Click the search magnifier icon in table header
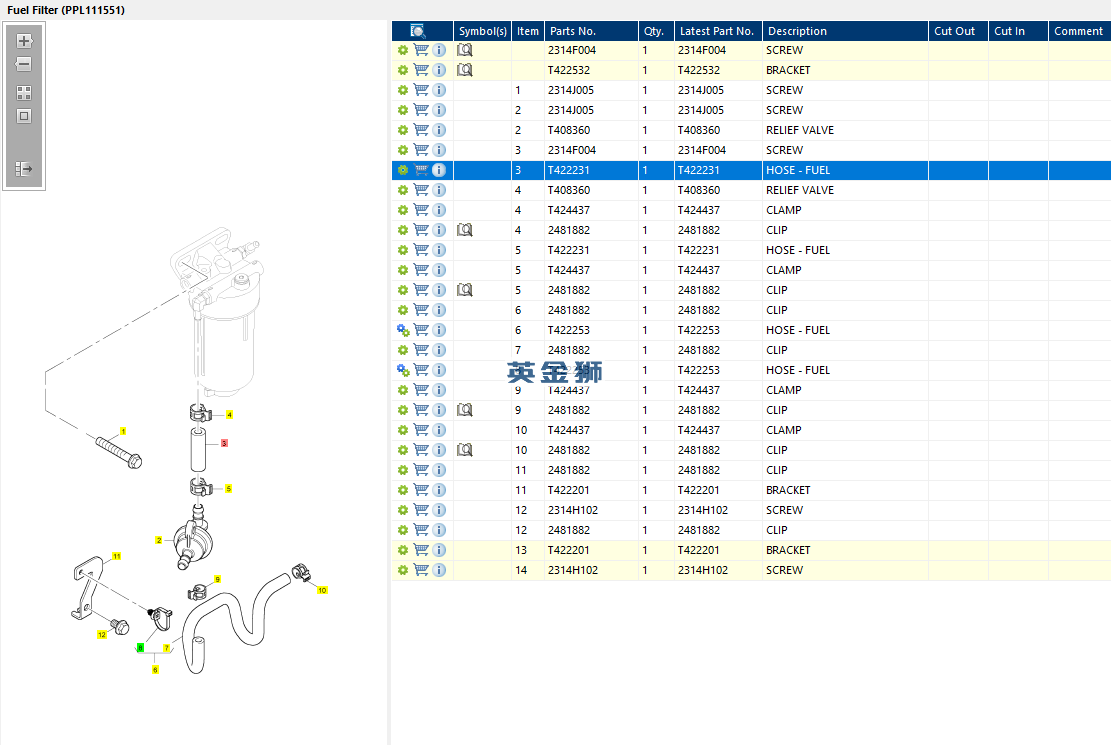Viewport: 1111px width, 745px height. pyautogui.click(x=417, y=30)
